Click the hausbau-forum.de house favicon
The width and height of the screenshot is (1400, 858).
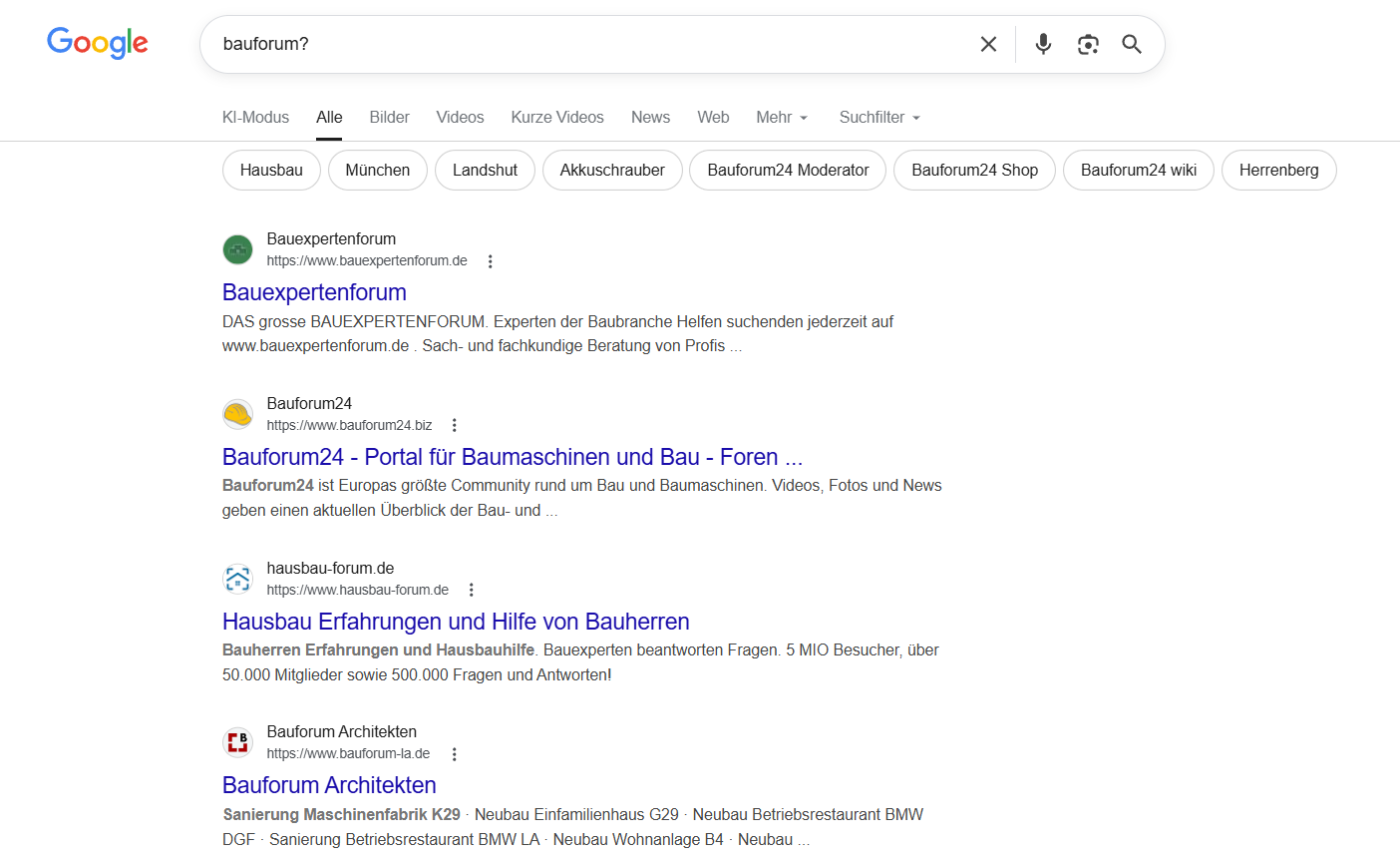(237, 579)
